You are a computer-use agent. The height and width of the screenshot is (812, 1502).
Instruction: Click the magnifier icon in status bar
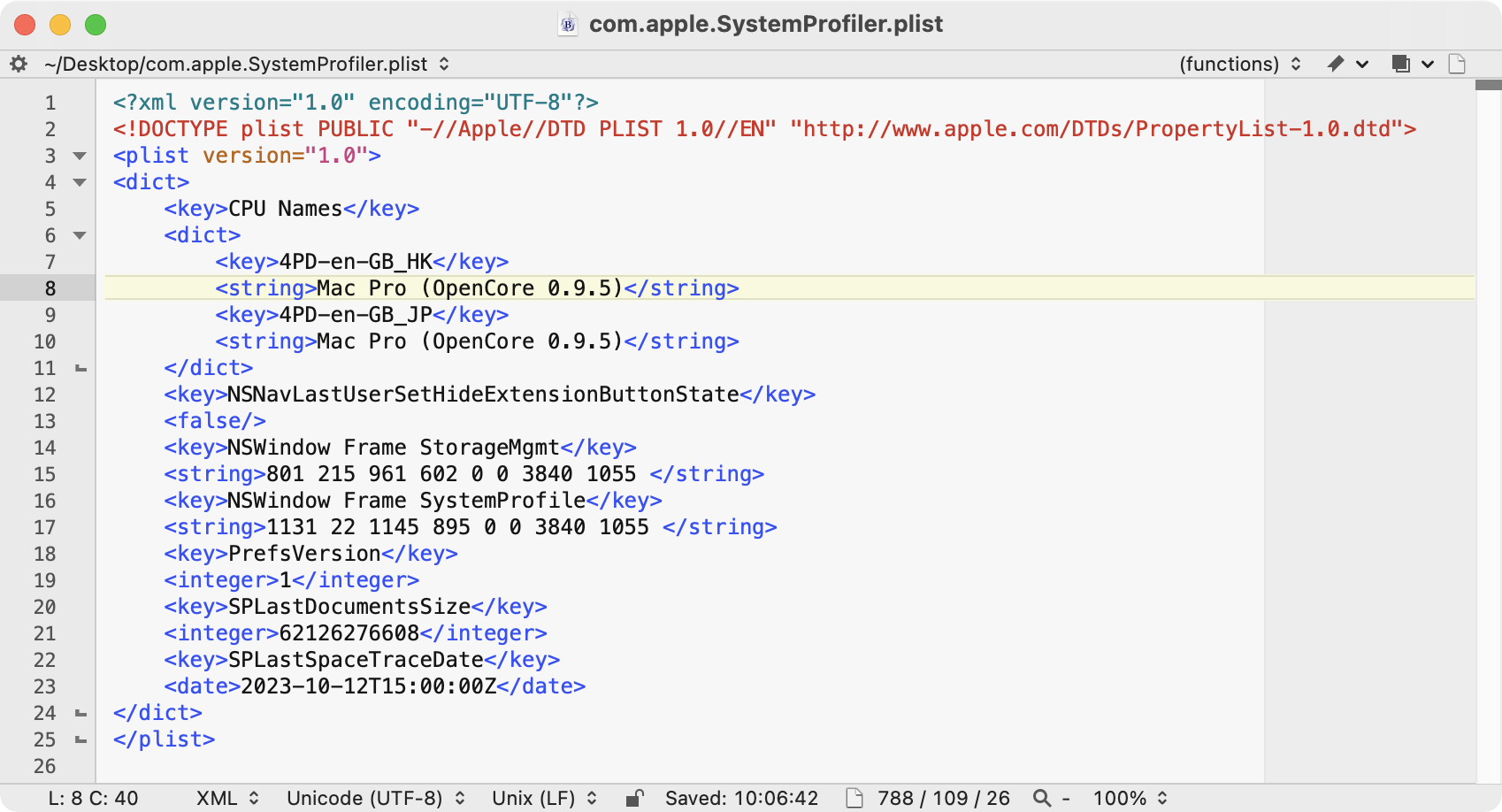click(x=1042, y=798)
